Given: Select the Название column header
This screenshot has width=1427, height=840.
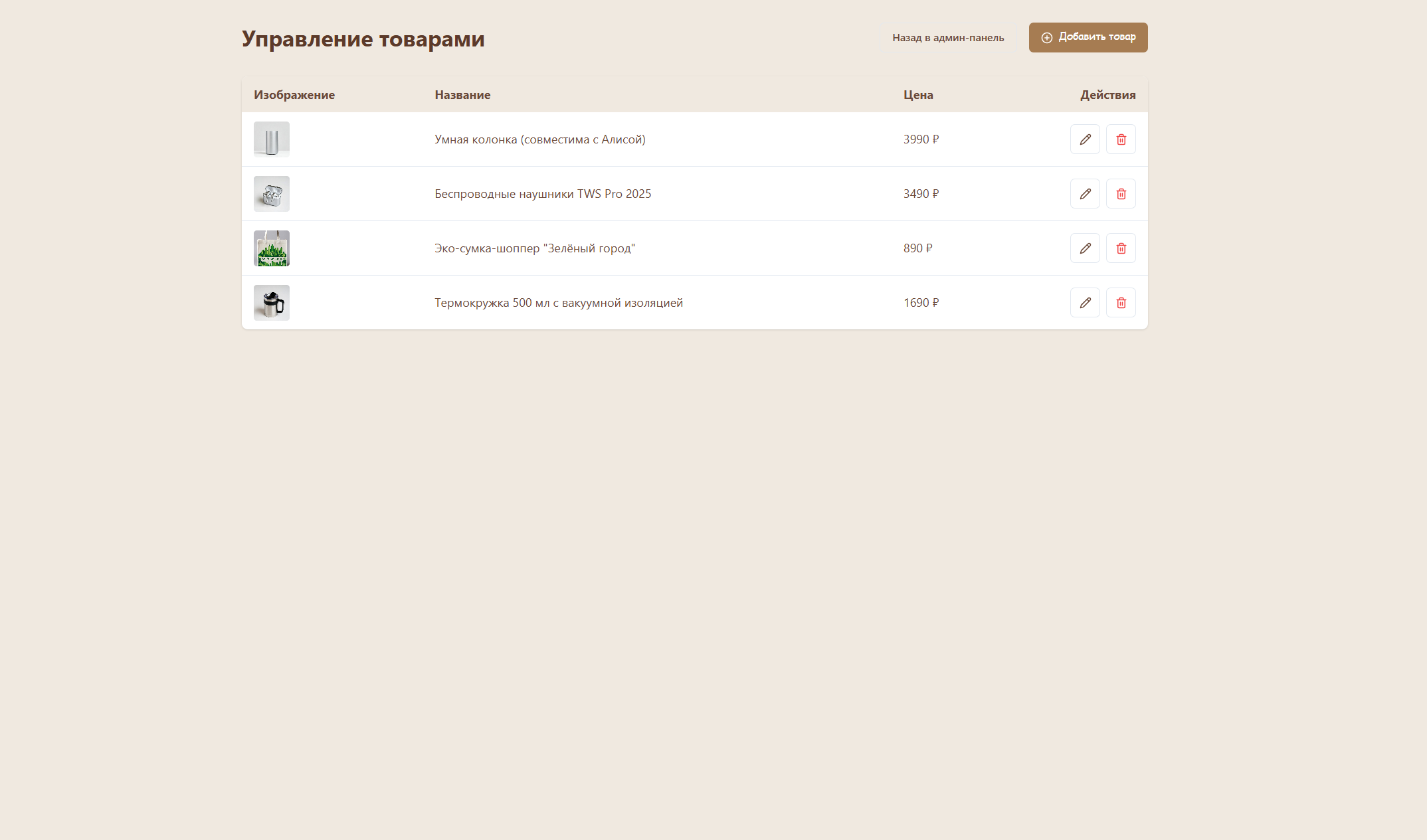Looking at the screenshot, I should click(x=463, y=95).
